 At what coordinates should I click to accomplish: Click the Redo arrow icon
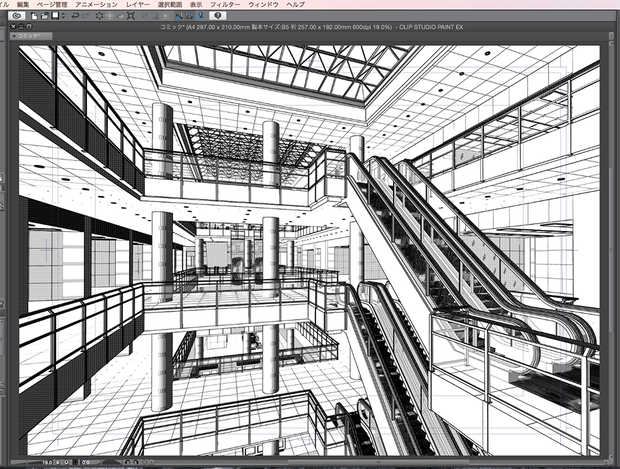coord(85,16)
